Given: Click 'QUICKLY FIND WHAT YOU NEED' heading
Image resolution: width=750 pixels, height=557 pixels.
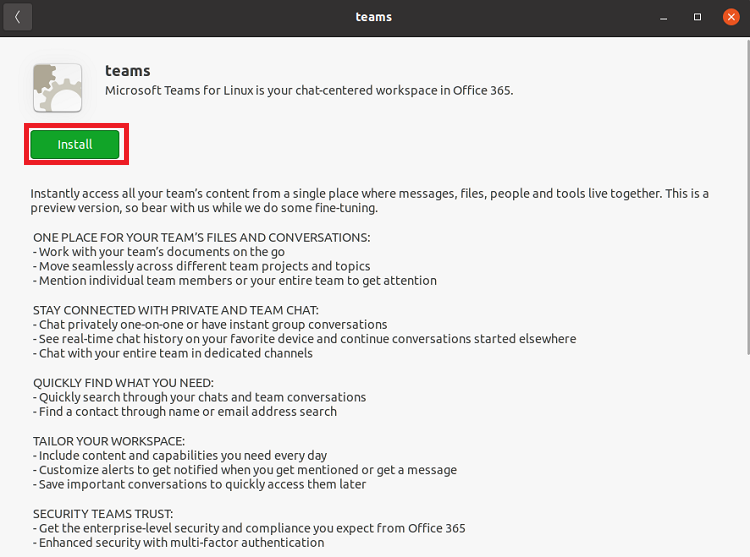Looking at the screenshot, I should pos(123,383).
